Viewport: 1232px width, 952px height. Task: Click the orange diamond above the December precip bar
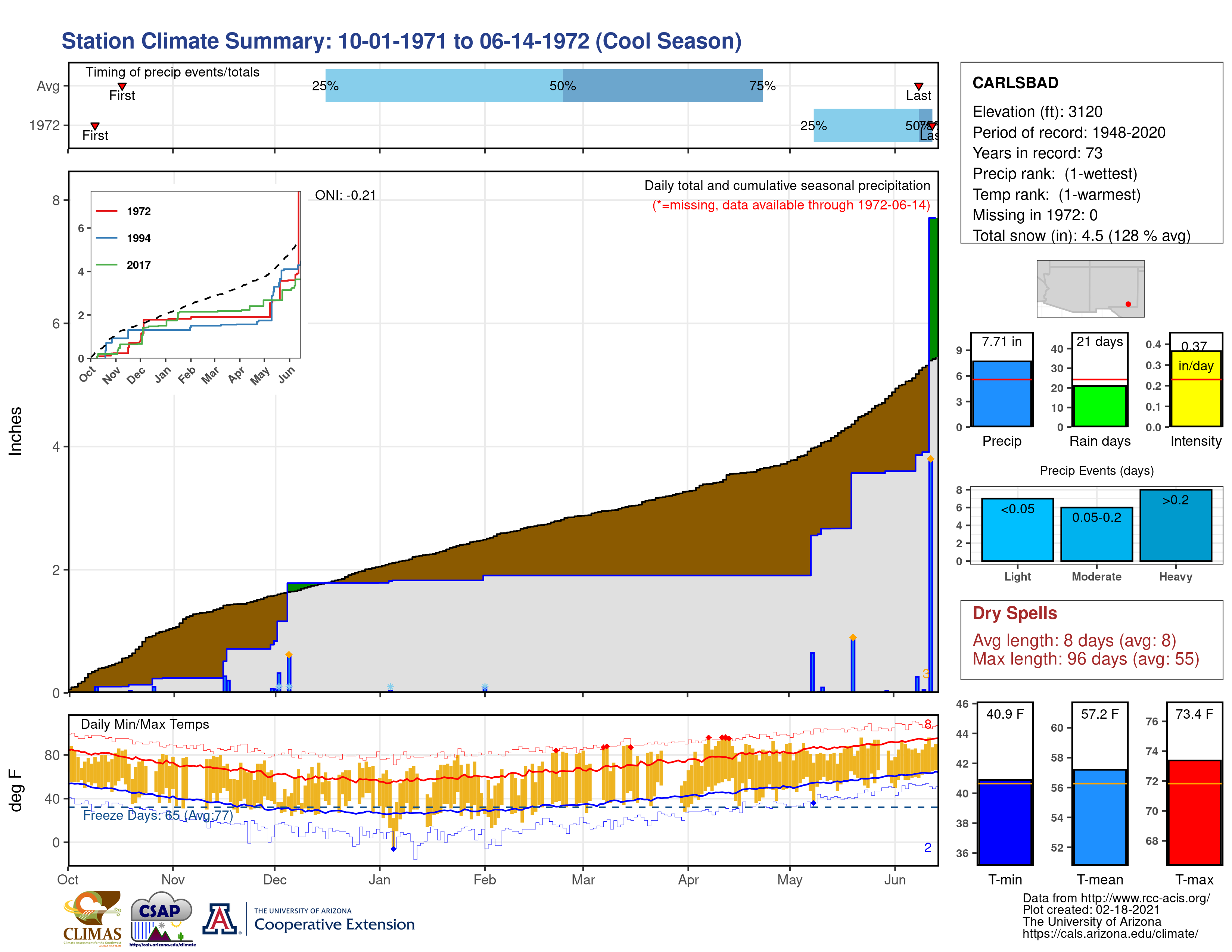coord(289,655)
